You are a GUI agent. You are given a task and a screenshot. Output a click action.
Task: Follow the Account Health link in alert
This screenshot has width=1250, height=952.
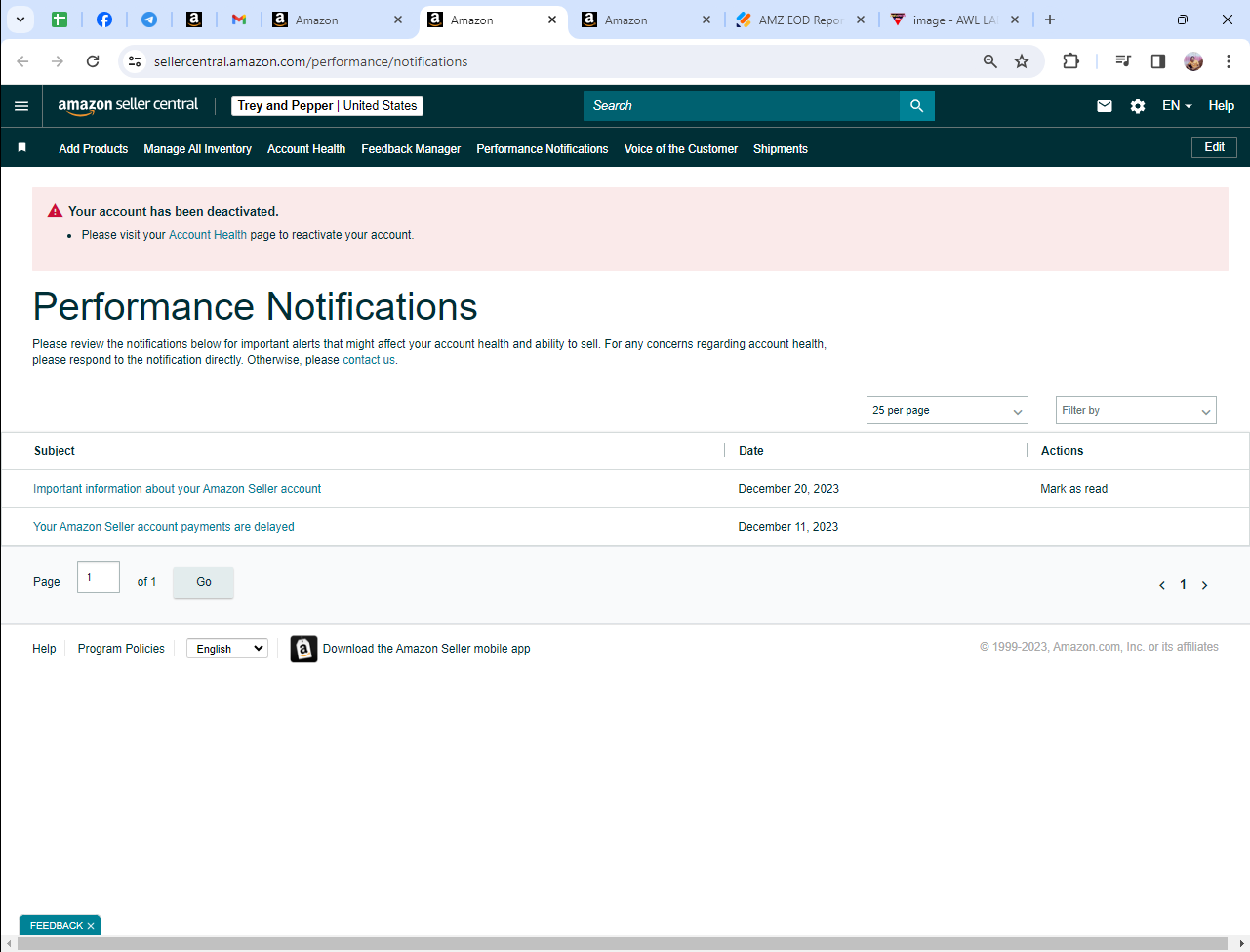pos(208,235)
